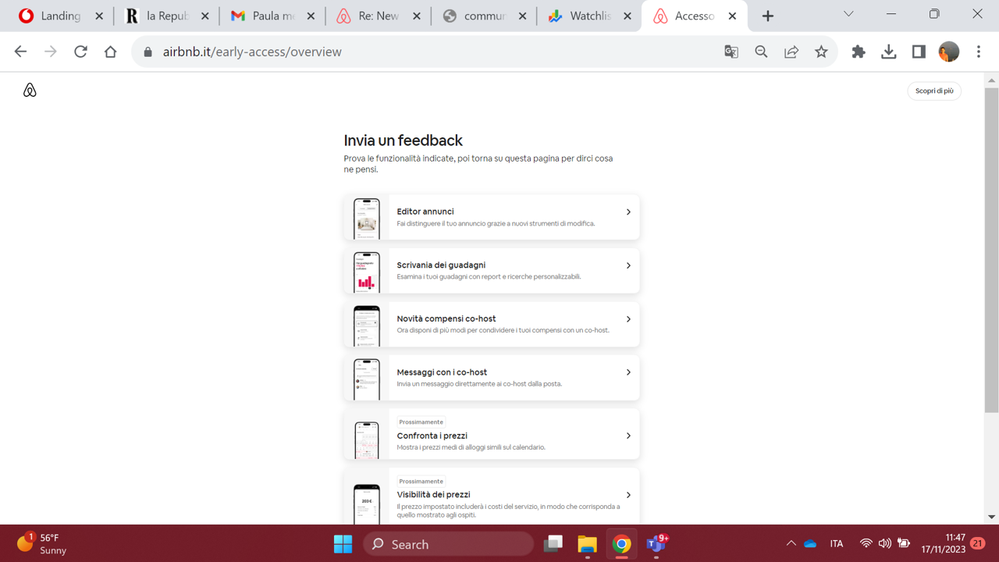Viewport: 999px width, 562px height.
Task: Open File Explorer from the taskbar
Action: click(587, 544)
